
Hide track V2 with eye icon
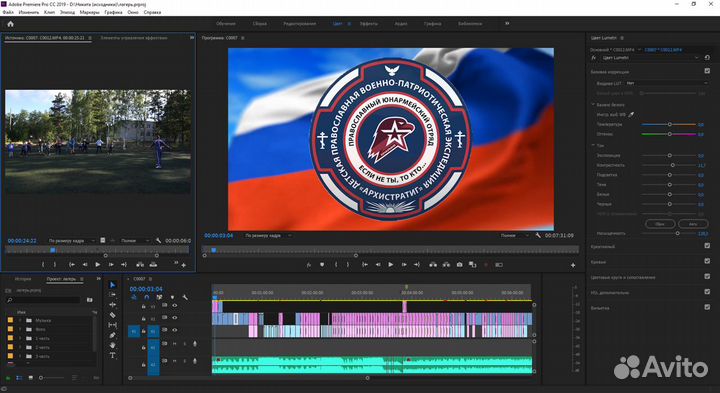tap(174, 318)
